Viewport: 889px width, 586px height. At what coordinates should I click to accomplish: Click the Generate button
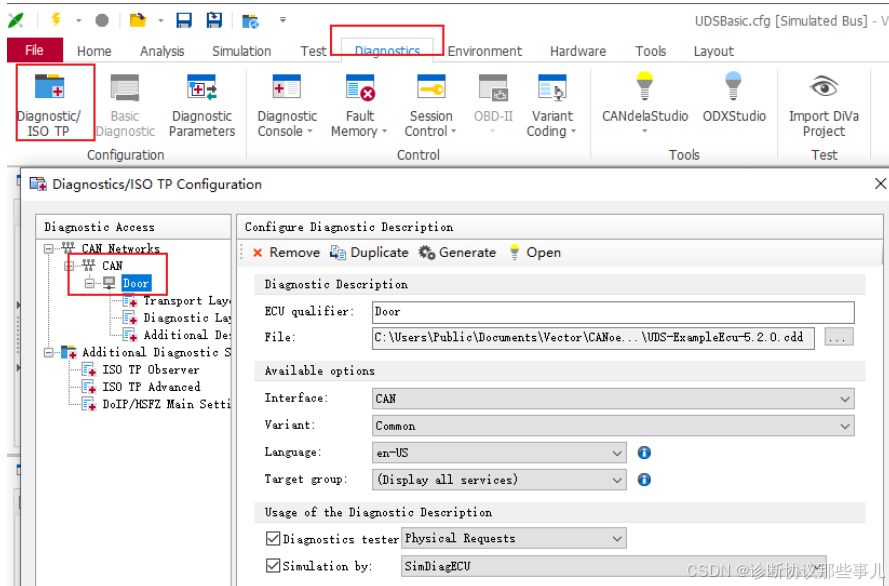pos(457,252)
